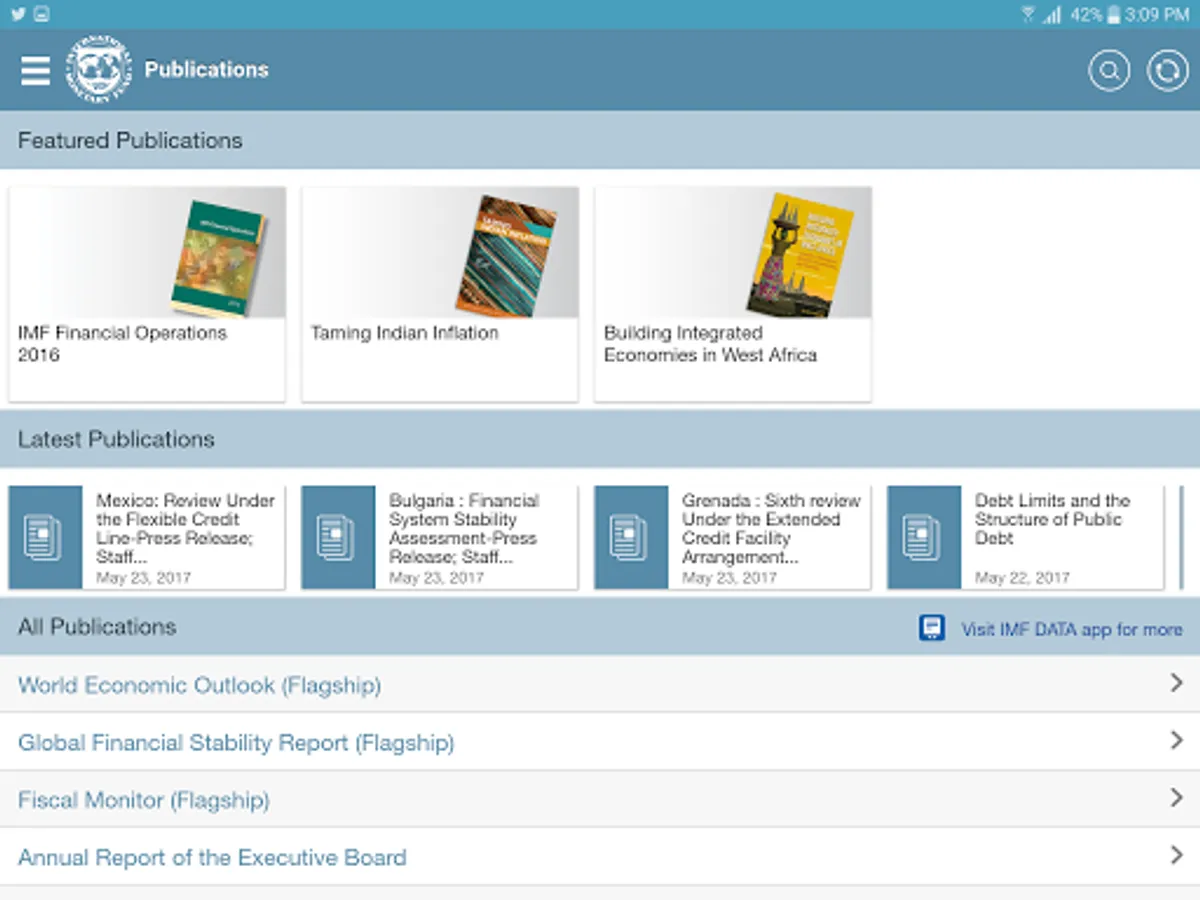Image resolution: width=1200 pixels, height=900 pixels.
Task: Open the Debt Limits document icon
Action: [924, 538]
